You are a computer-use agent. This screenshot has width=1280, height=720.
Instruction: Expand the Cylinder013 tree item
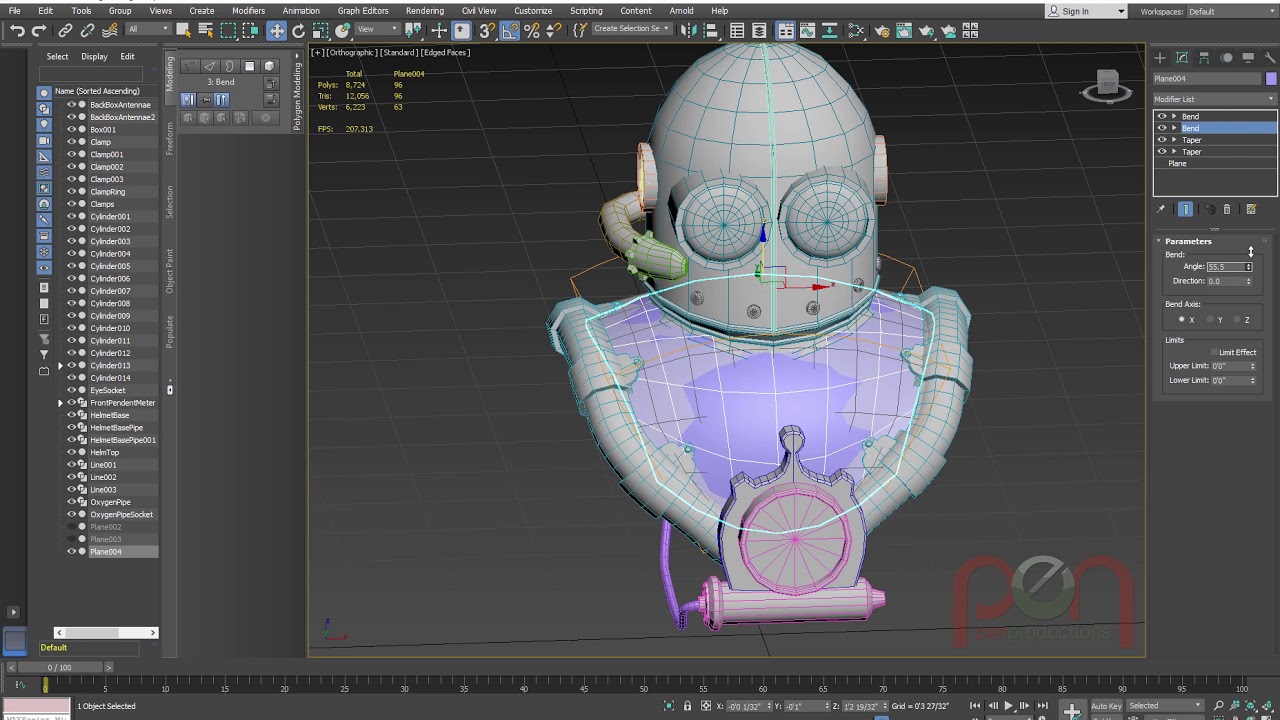60,366
